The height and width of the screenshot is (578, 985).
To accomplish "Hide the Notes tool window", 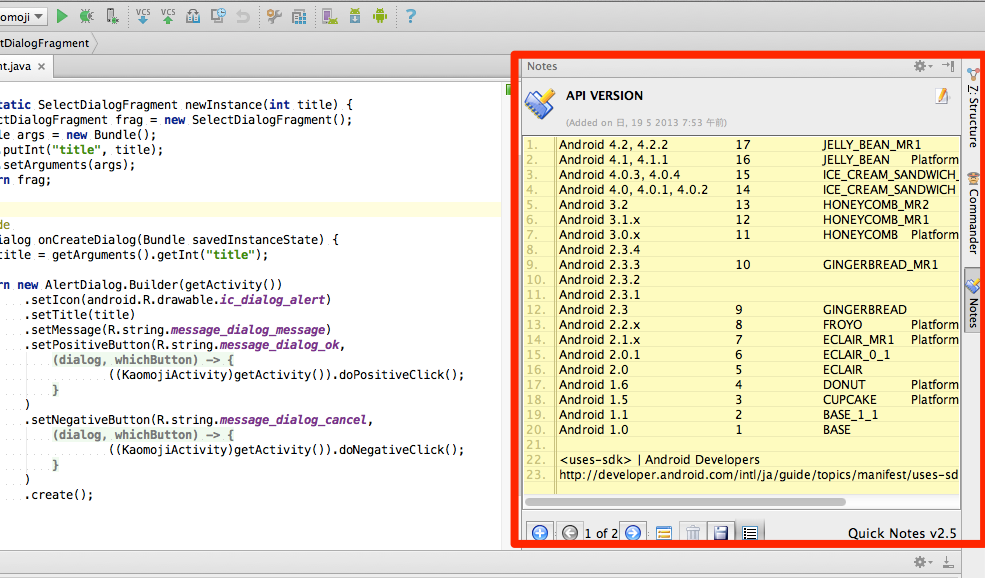I will coord(948,66).
